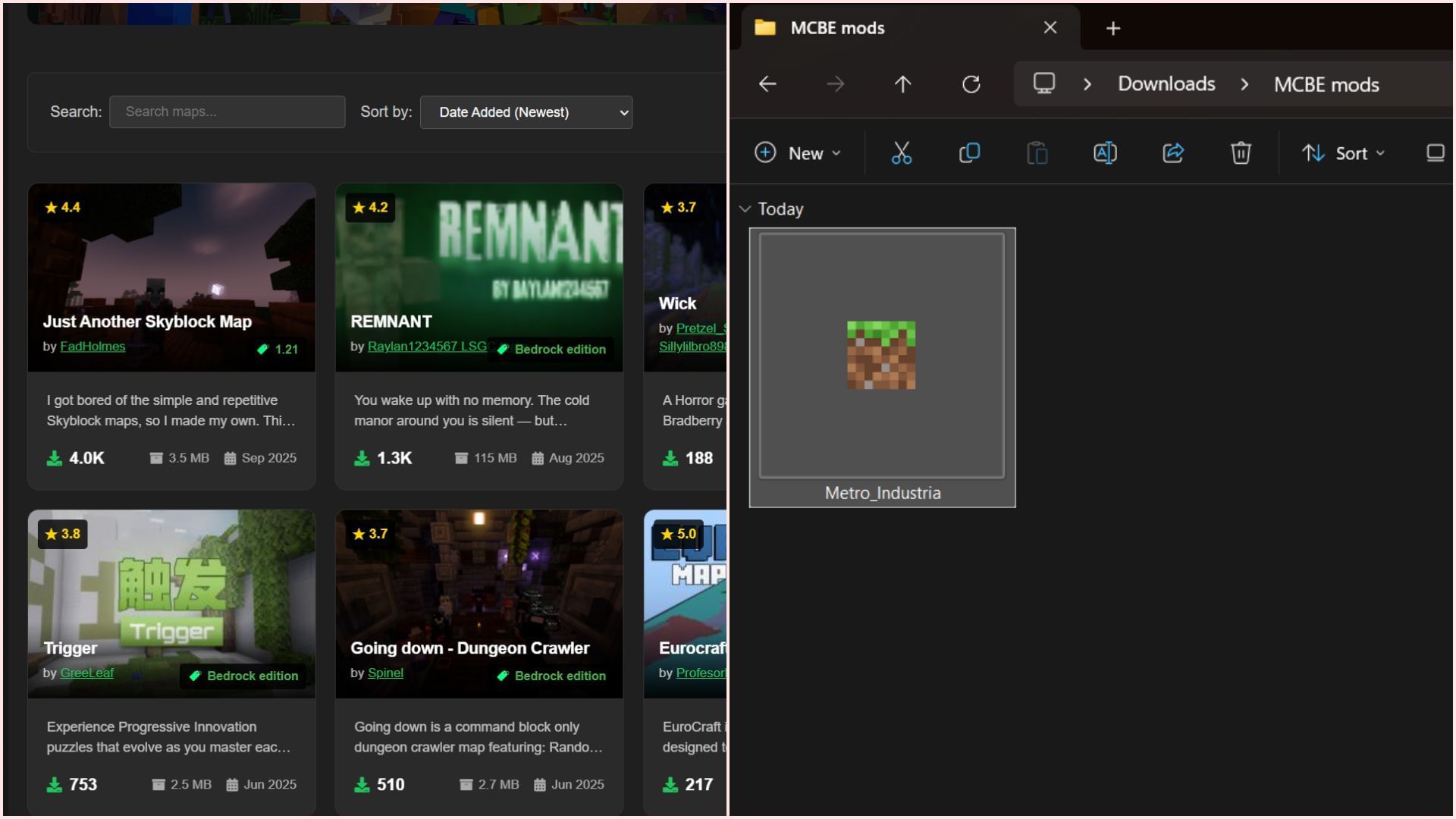This screenshot has width=1456, height=819.
Task: Open the GreeLeaf author link
Action: (86, 673)
